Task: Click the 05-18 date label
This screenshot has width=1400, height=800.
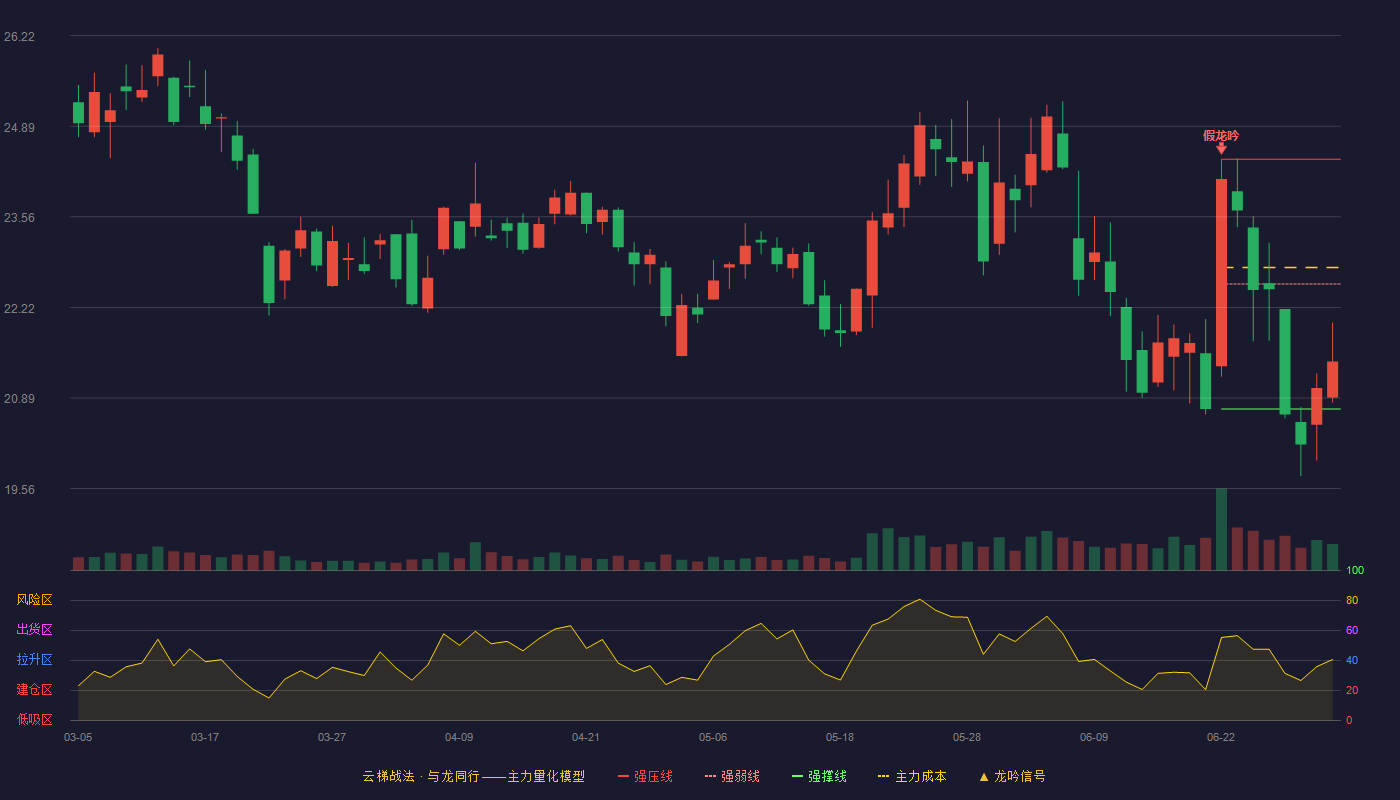Action: [840, 737]
